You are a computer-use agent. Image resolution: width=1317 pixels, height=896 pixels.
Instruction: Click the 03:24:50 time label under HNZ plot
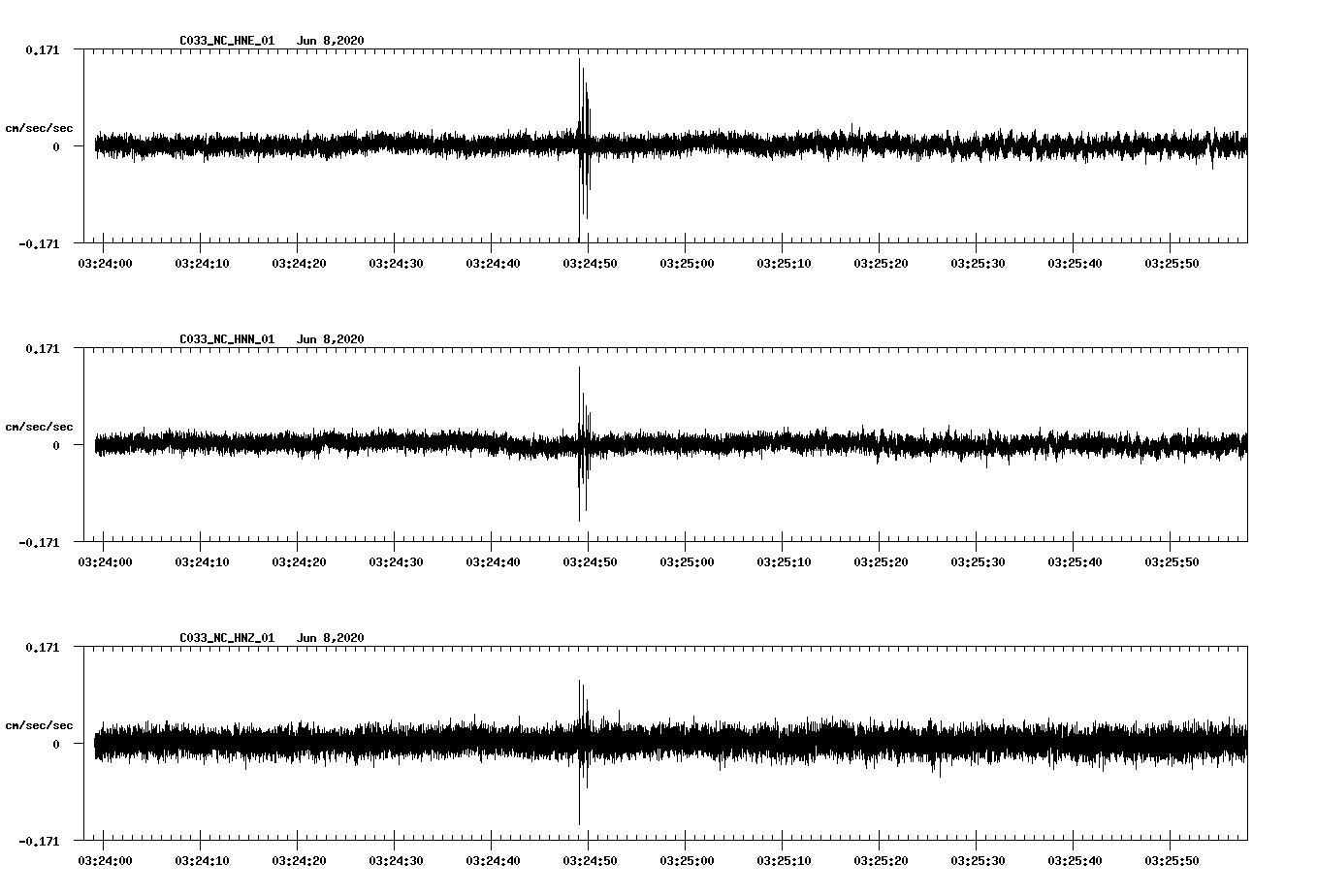[590, 861]
